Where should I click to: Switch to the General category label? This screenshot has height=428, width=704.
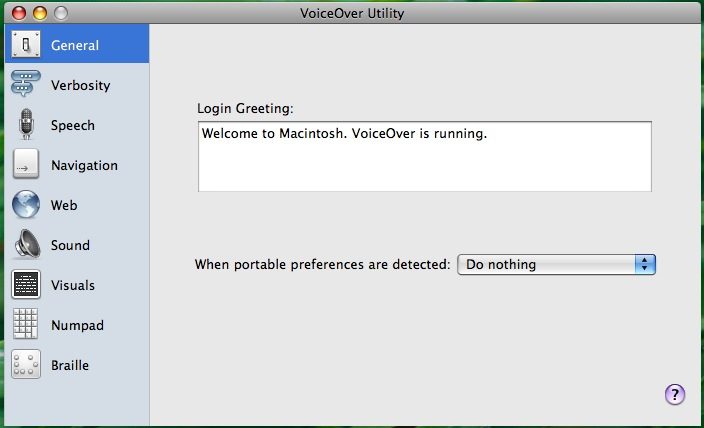75,45
